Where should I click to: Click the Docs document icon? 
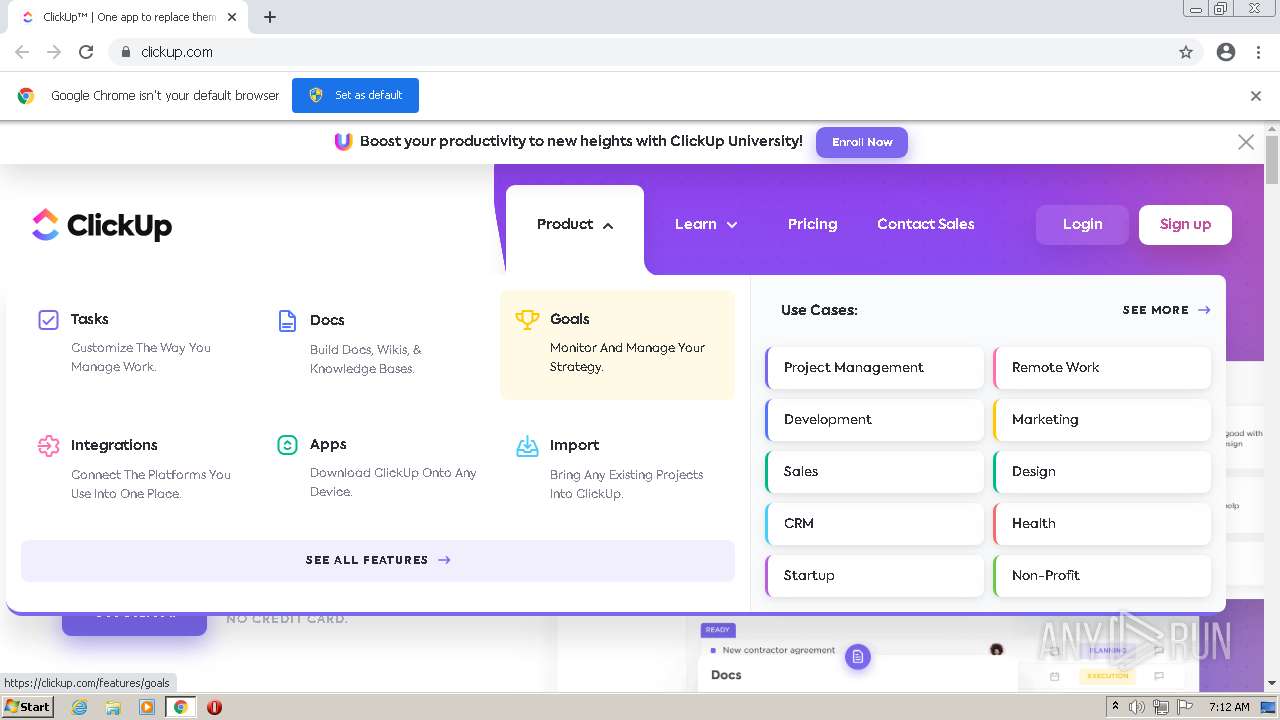(x=287, y=321)
